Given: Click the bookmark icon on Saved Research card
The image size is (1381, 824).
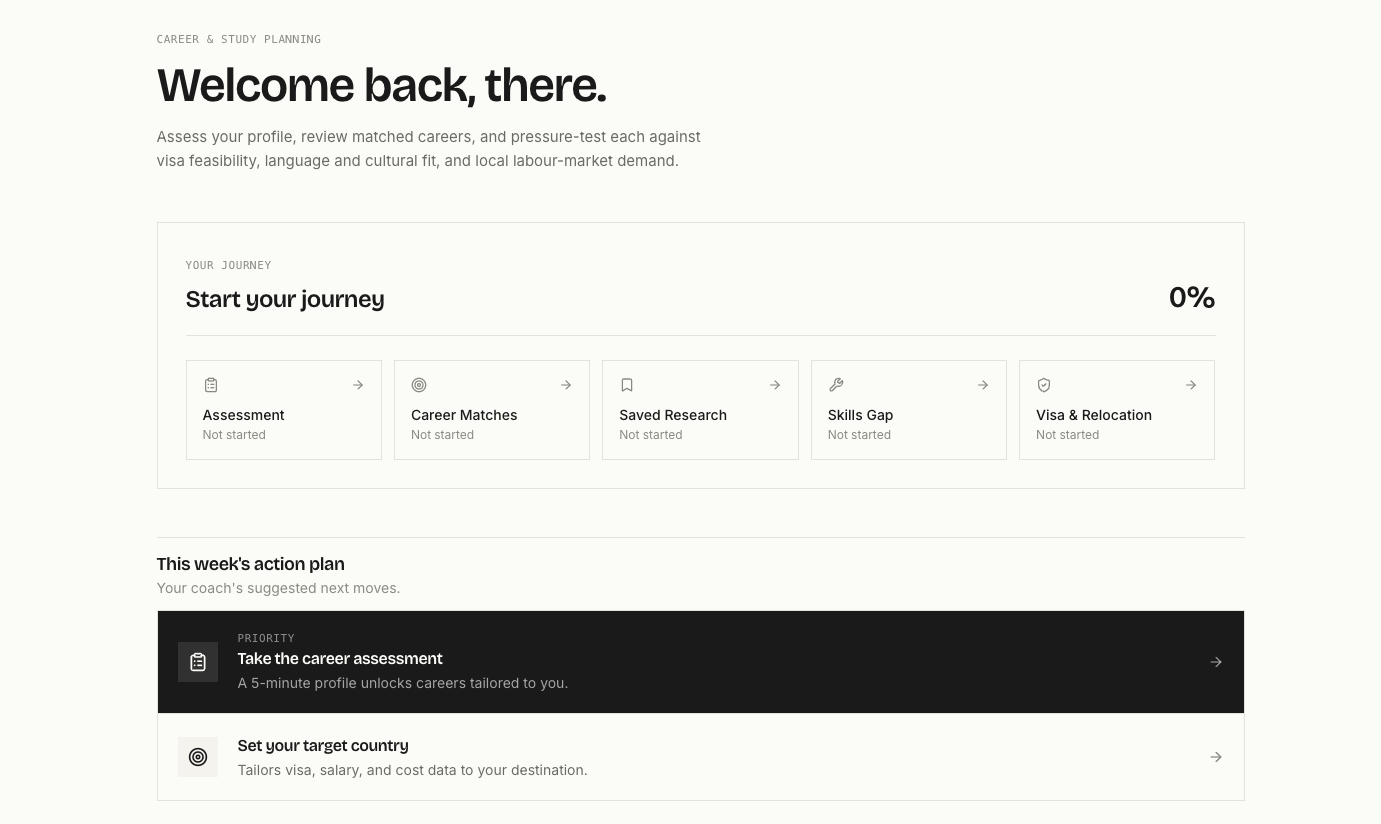Looking at the screenshot, I should pos(627,385).
